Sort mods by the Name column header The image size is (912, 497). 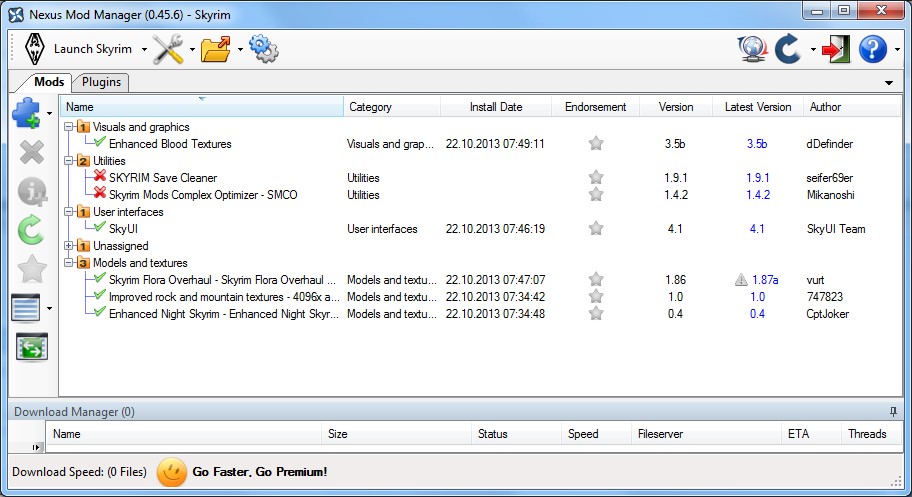click(202, 106)
